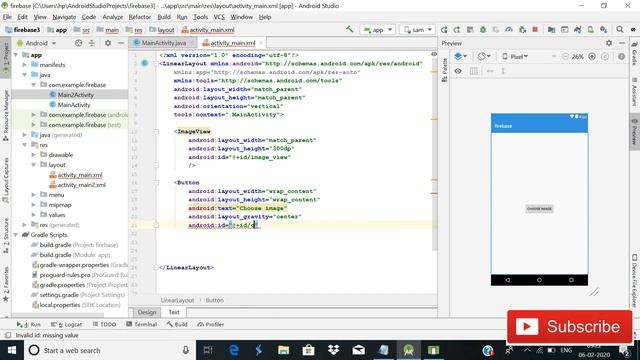Click Zoom to Fit icon in Preview
640x360 pixels.
(605, 57)
